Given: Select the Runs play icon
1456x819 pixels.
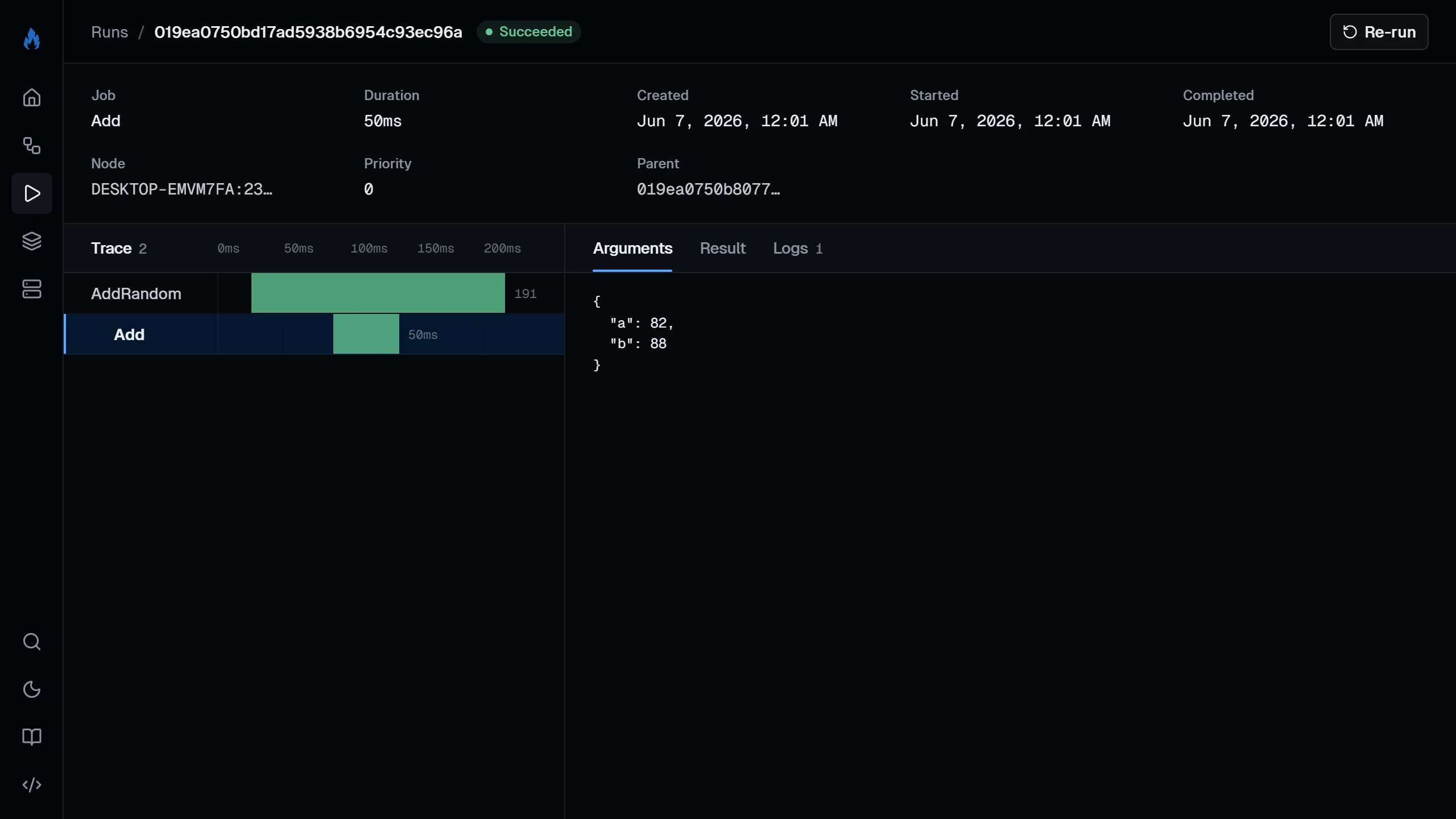Looking at the screenshot, I should coord(32,193).
